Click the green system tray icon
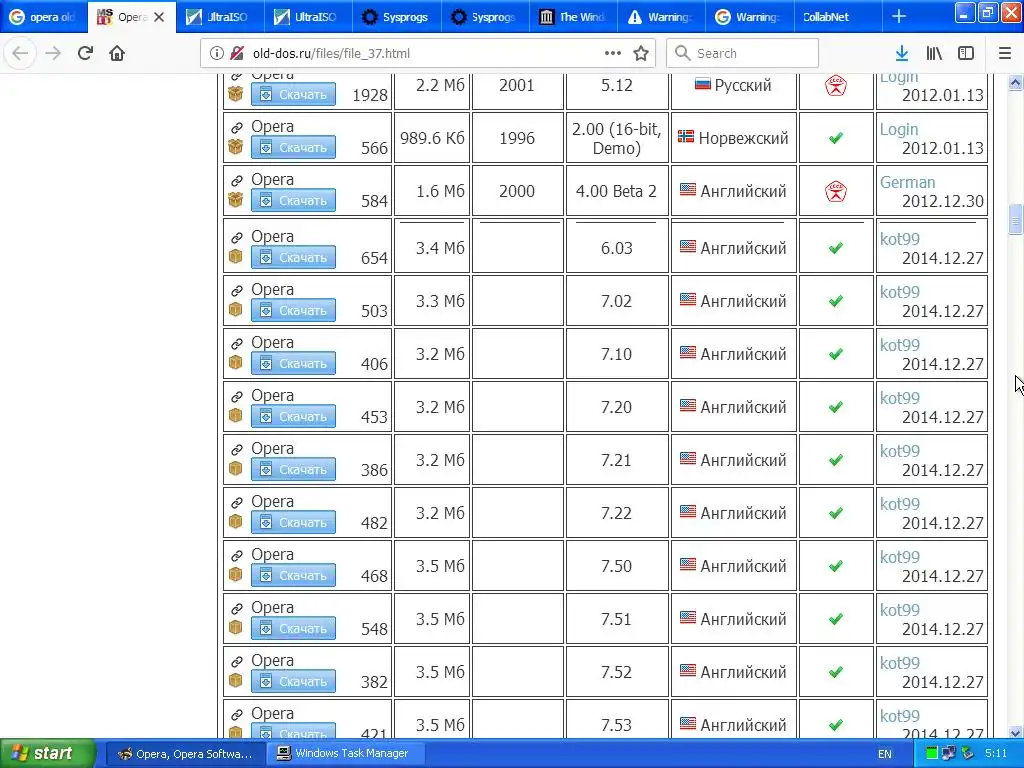 pyautogui.click(x=932, y=754)
